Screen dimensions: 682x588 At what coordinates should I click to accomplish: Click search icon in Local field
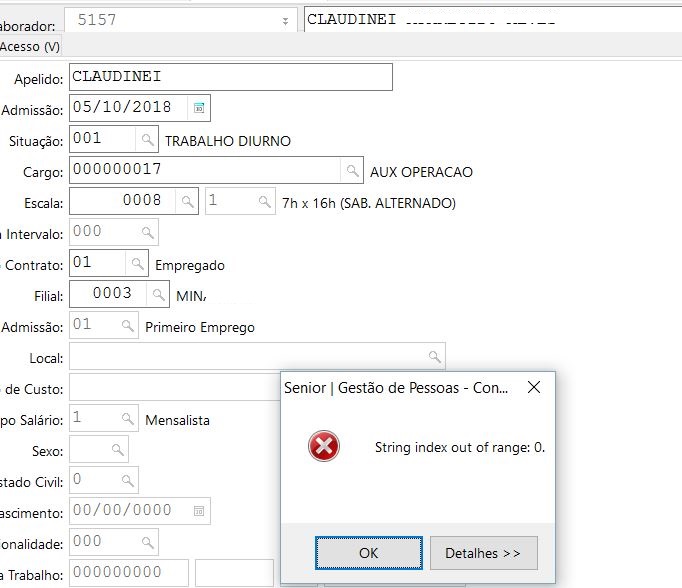[x=434, y=357]
